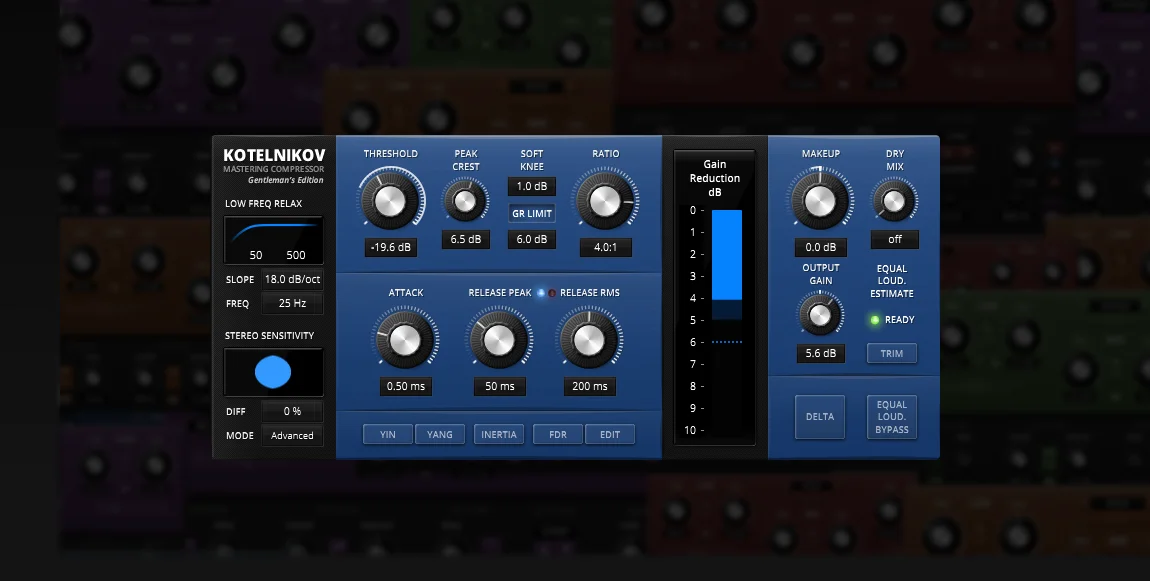Click the blue Release Peak indicator LED
1150x581 pixels.
pyautogui.click(x=541, y=293)
